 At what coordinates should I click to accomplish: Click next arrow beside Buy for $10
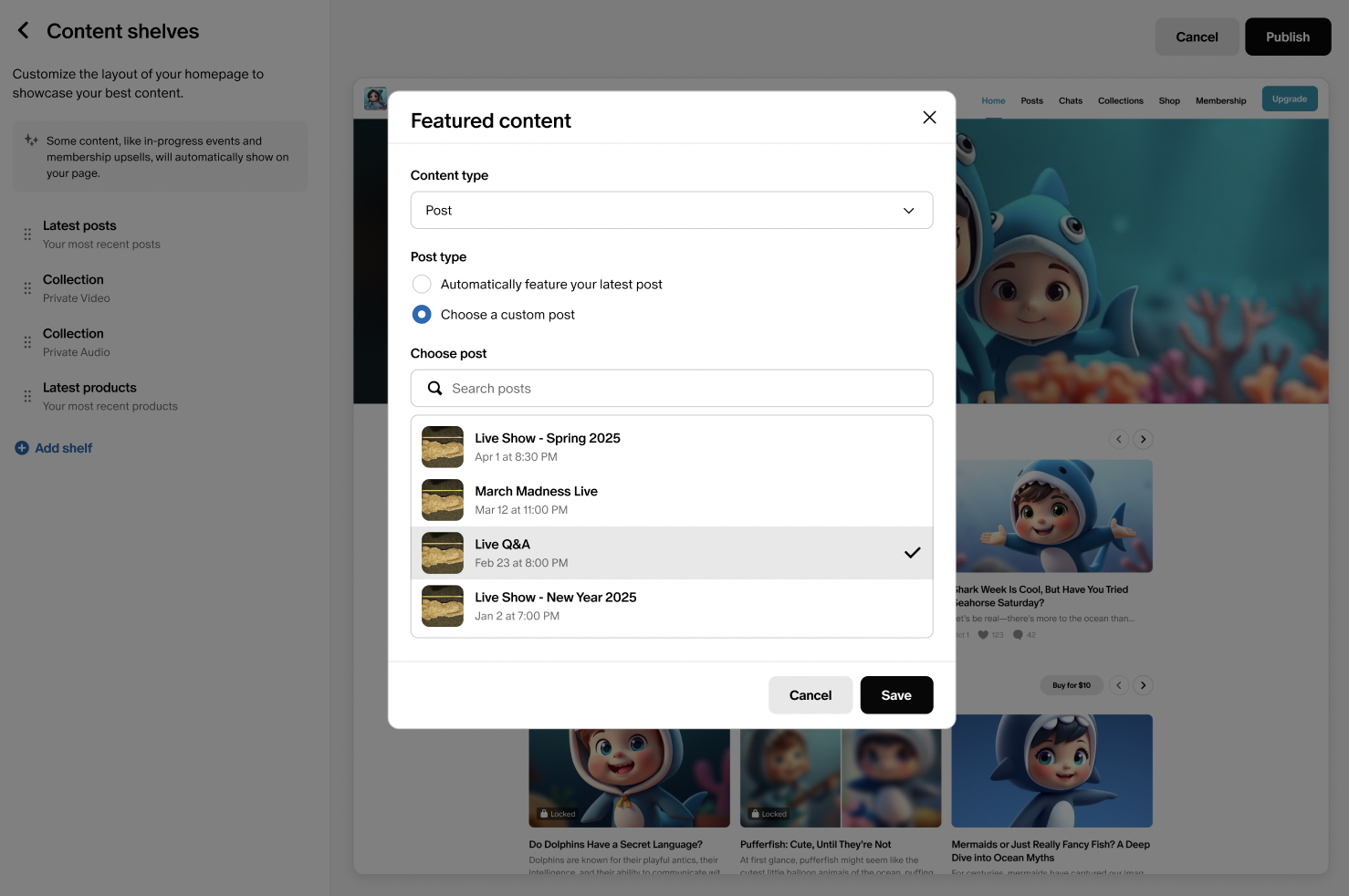1143,685
